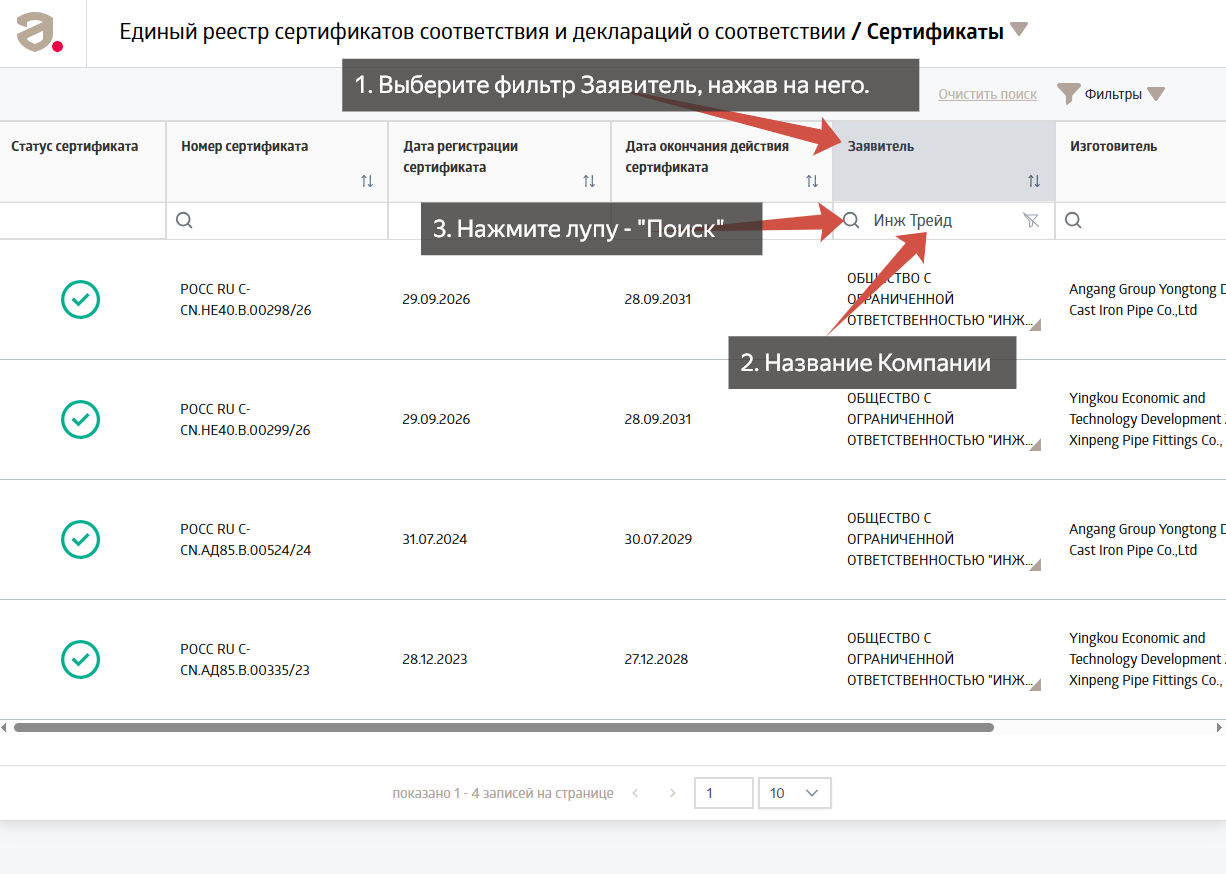Click status checkmark for certificate 00298/26
This screenshot has height=874, width=1226.
coord(80,299)
